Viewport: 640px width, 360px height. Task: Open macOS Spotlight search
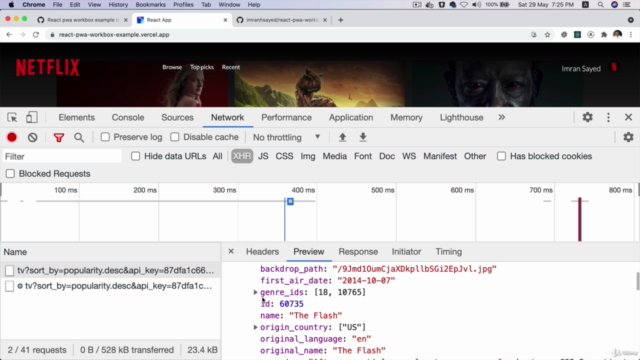[600, 5]
